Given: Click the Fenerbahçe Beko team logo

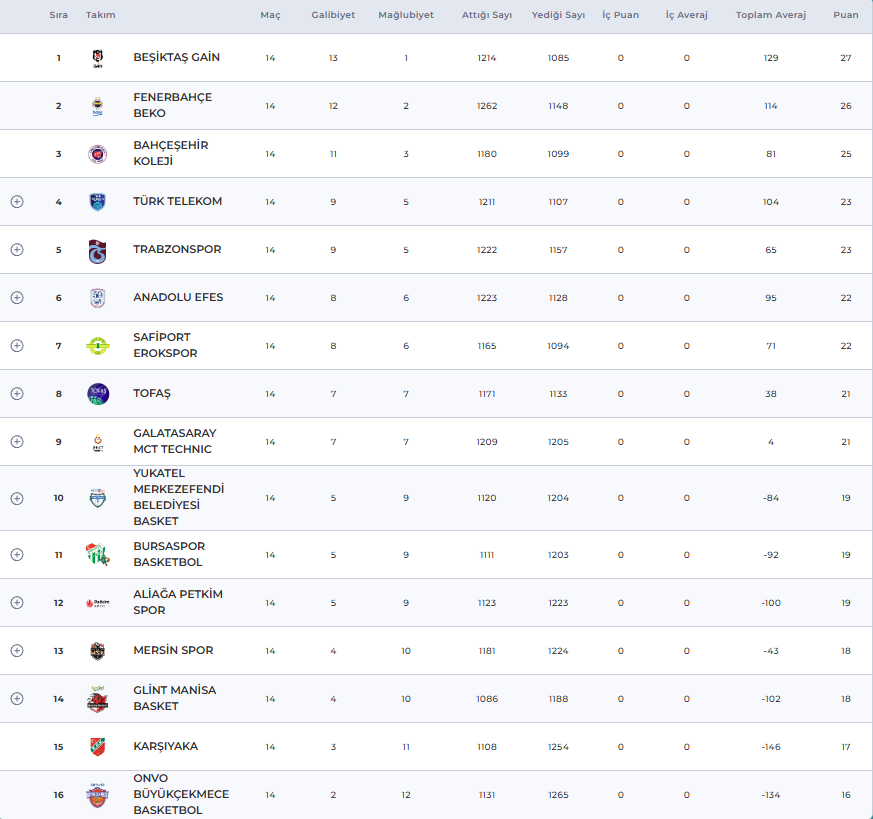Looking at the screenshot, I should [98, 106].
